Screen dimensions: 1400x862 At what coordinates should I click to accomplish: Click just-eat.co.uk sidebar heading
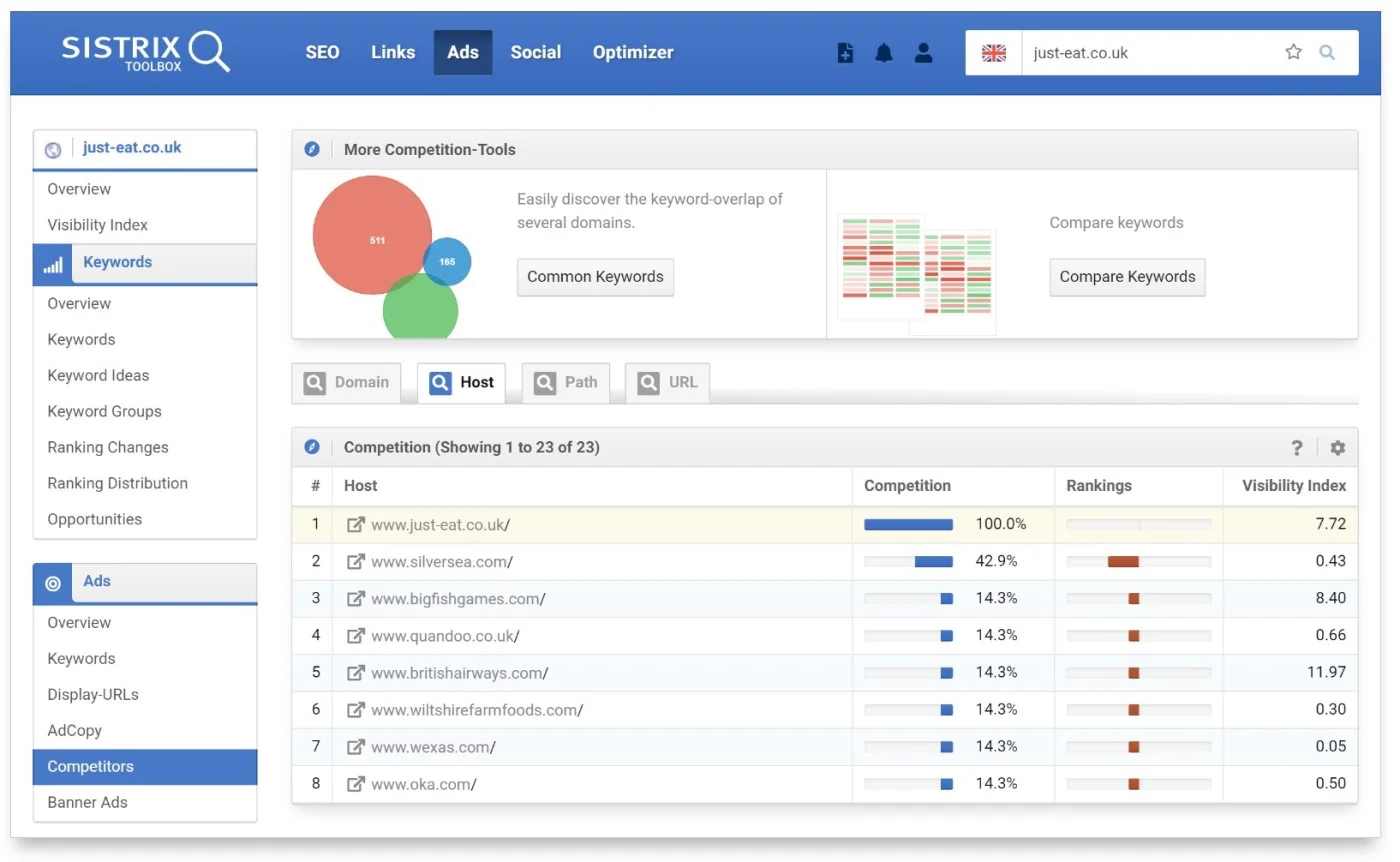(132, 148)
